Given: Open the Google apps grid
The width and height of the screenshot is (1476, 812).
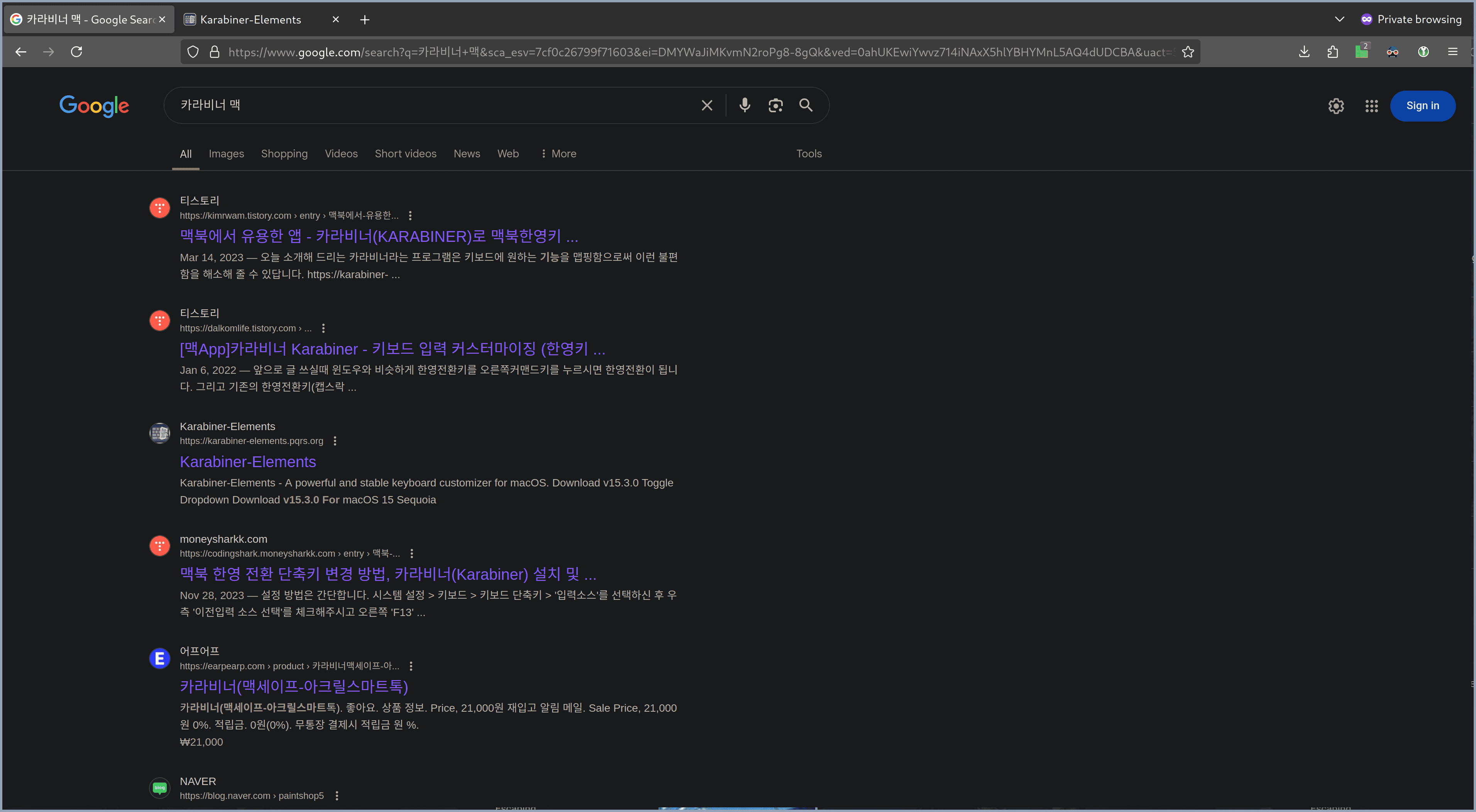Looking at the screenshot, I should (1371, 106).
